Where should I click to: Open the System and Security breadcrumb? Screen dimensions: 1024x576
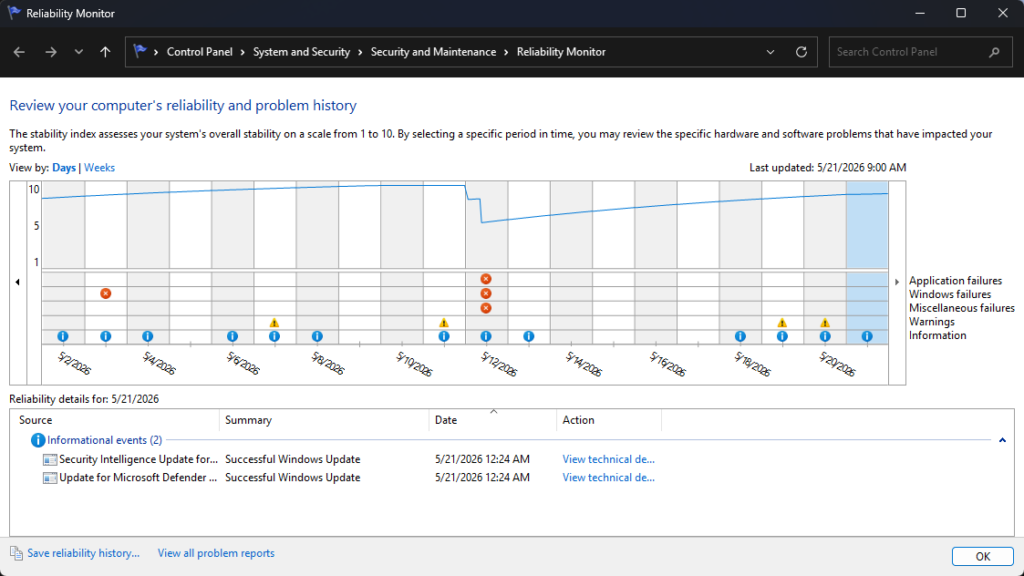point(302,52)
